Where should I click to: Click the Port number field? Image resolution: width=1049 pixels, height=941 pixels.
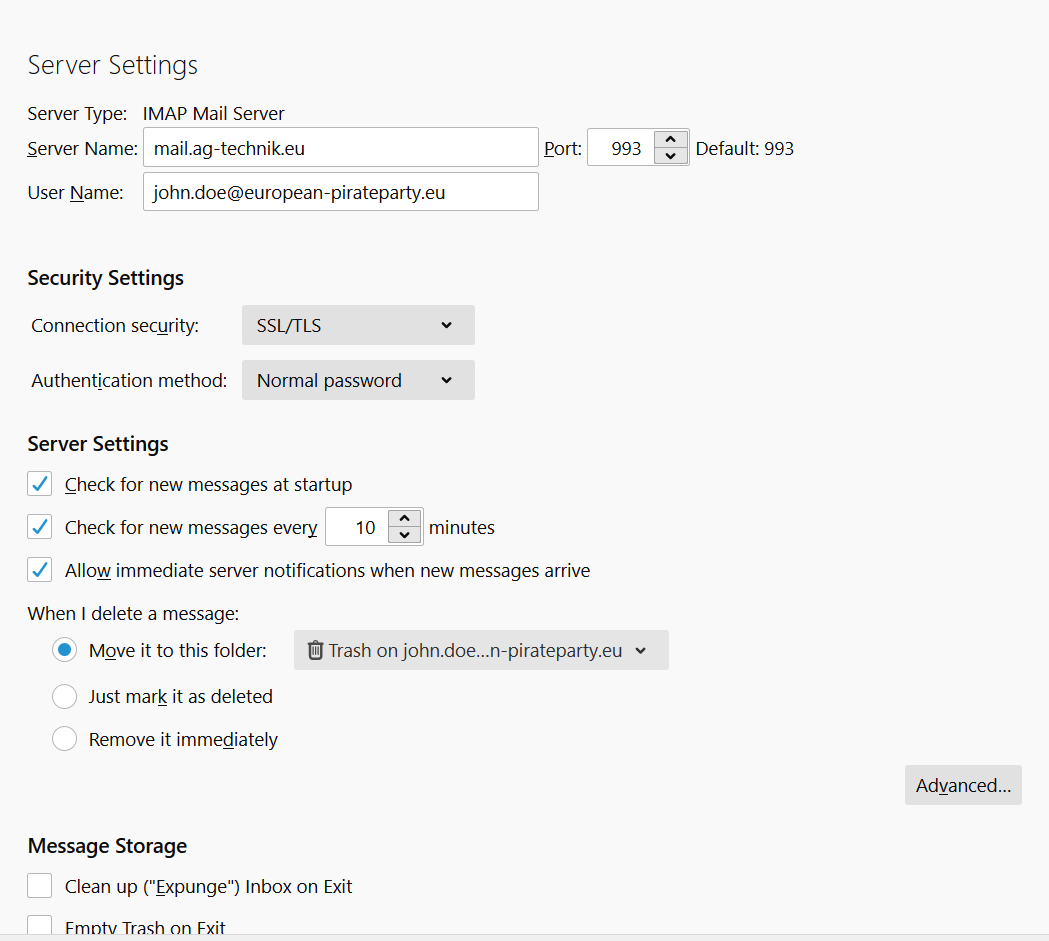621,148
